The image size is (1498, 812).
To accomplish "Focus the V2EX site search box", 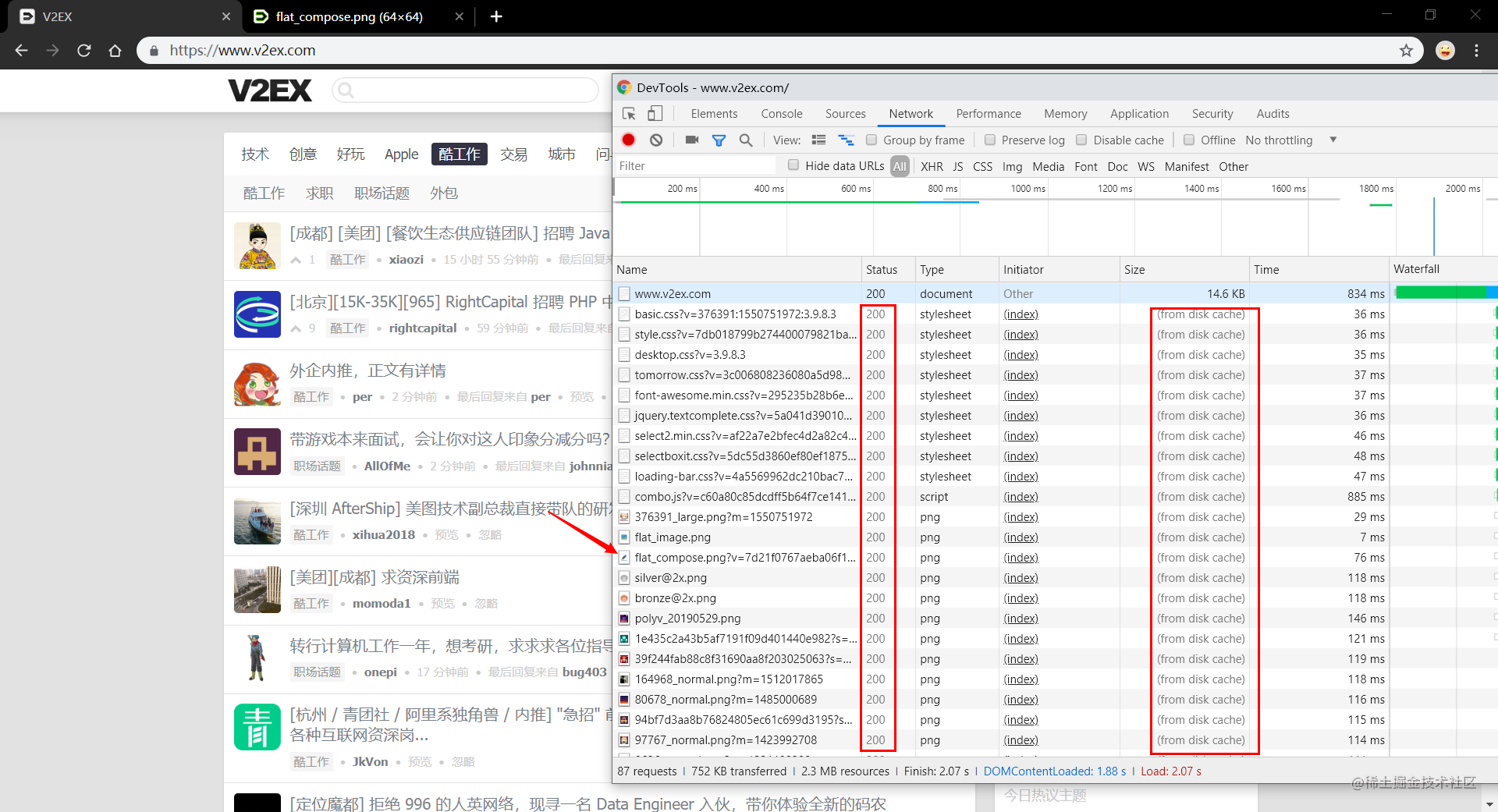I will pyautogui.click(x=465, y=90).
